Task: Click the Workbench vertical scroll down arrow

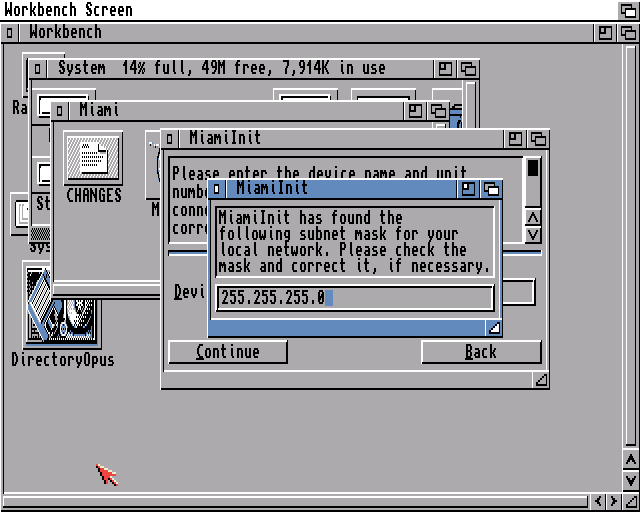Action: pos(631,479)
